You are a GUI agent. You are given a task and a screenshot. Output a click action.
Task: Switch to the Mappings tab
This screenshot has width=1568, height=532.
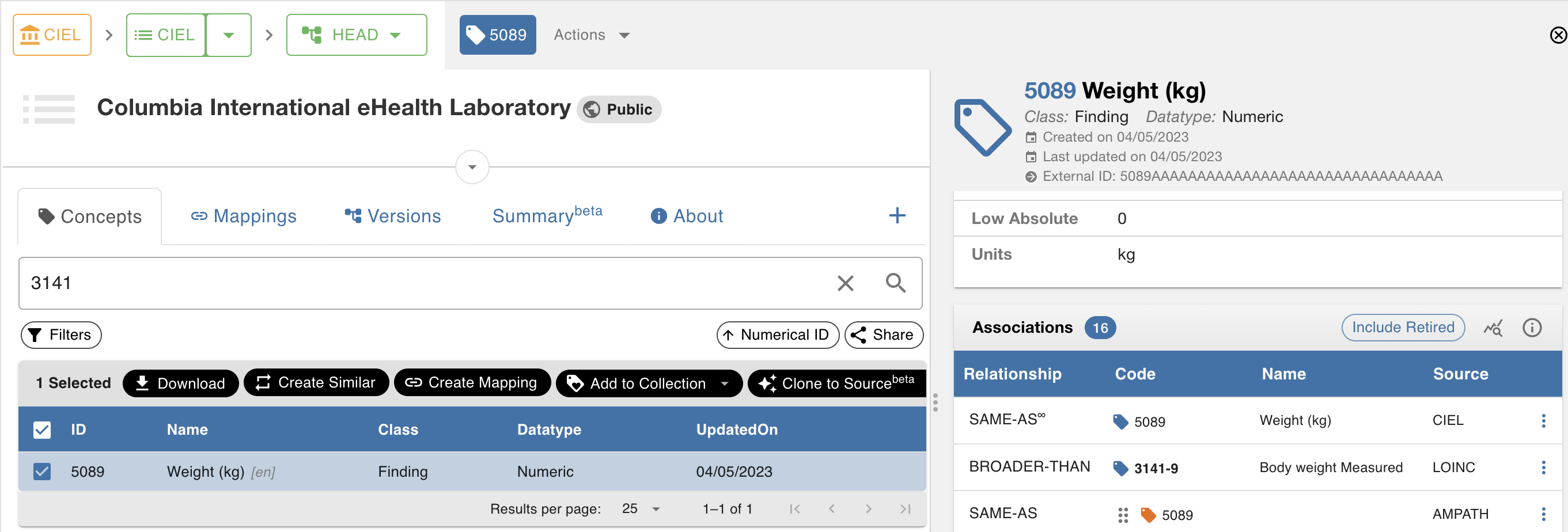coord(243,216)
